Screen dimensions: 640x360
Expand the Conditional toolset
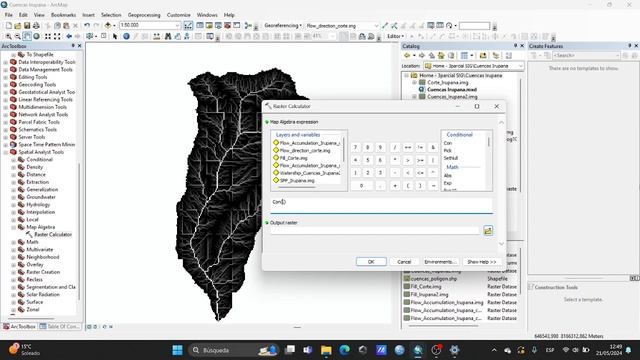tap(13, 160)
